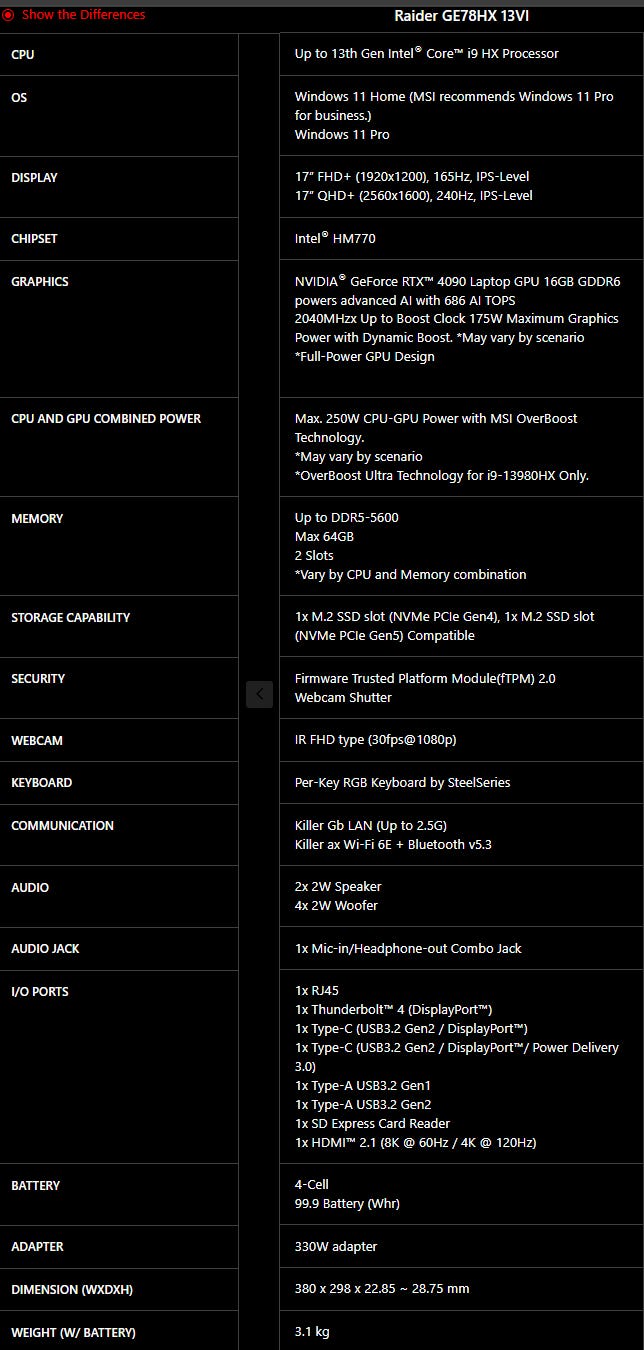Click the I/O PORTS row label
Image resolution: width=644 pixels, height=1350 pixels.
[40, 992]
